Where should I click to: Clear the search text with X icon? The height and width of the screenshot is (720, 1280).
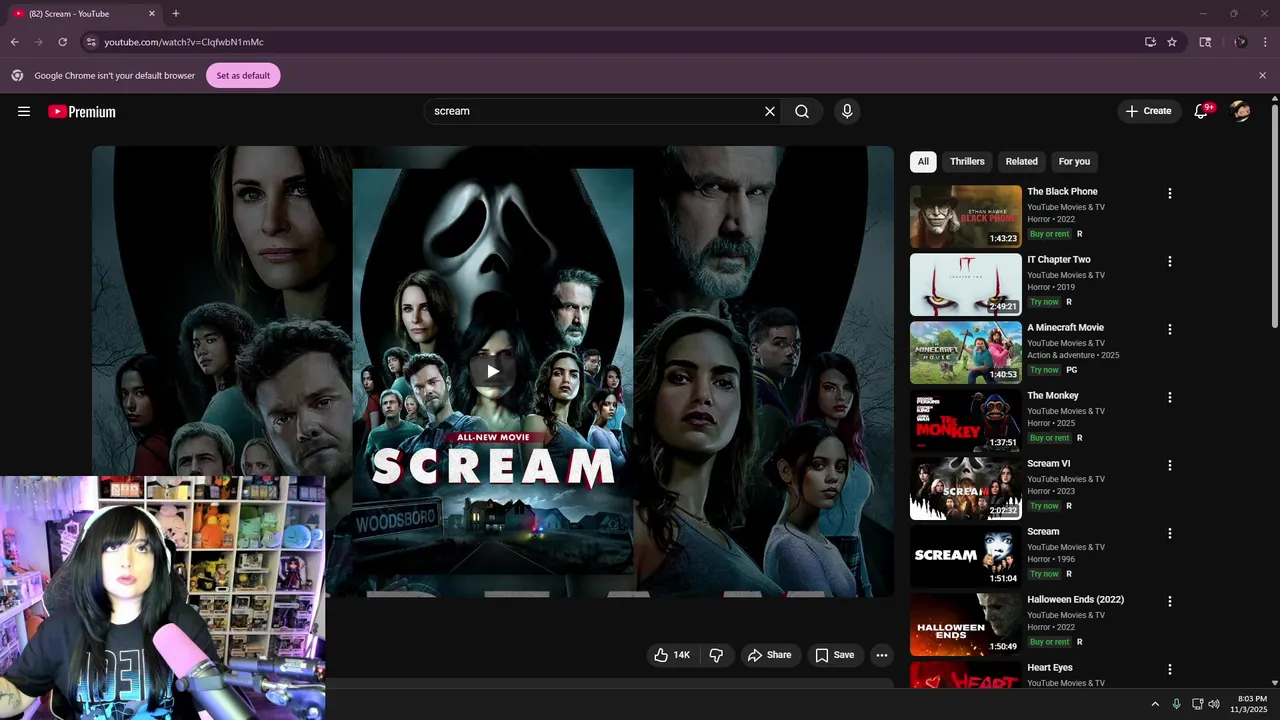(770, 111)
